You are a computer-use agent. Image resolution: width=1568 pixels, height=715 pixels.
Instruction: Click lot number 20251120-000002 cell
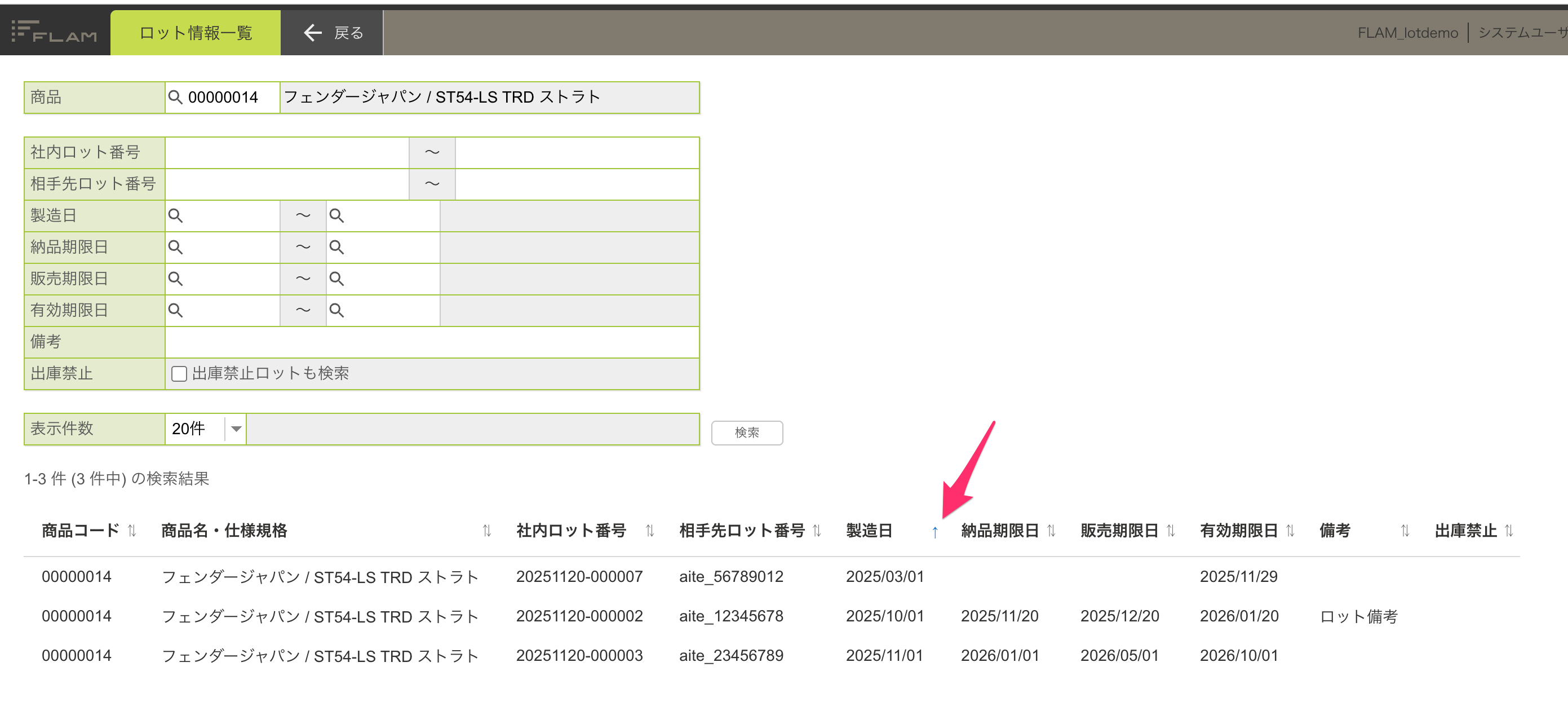pyautogui.click(x=579, y=616)
